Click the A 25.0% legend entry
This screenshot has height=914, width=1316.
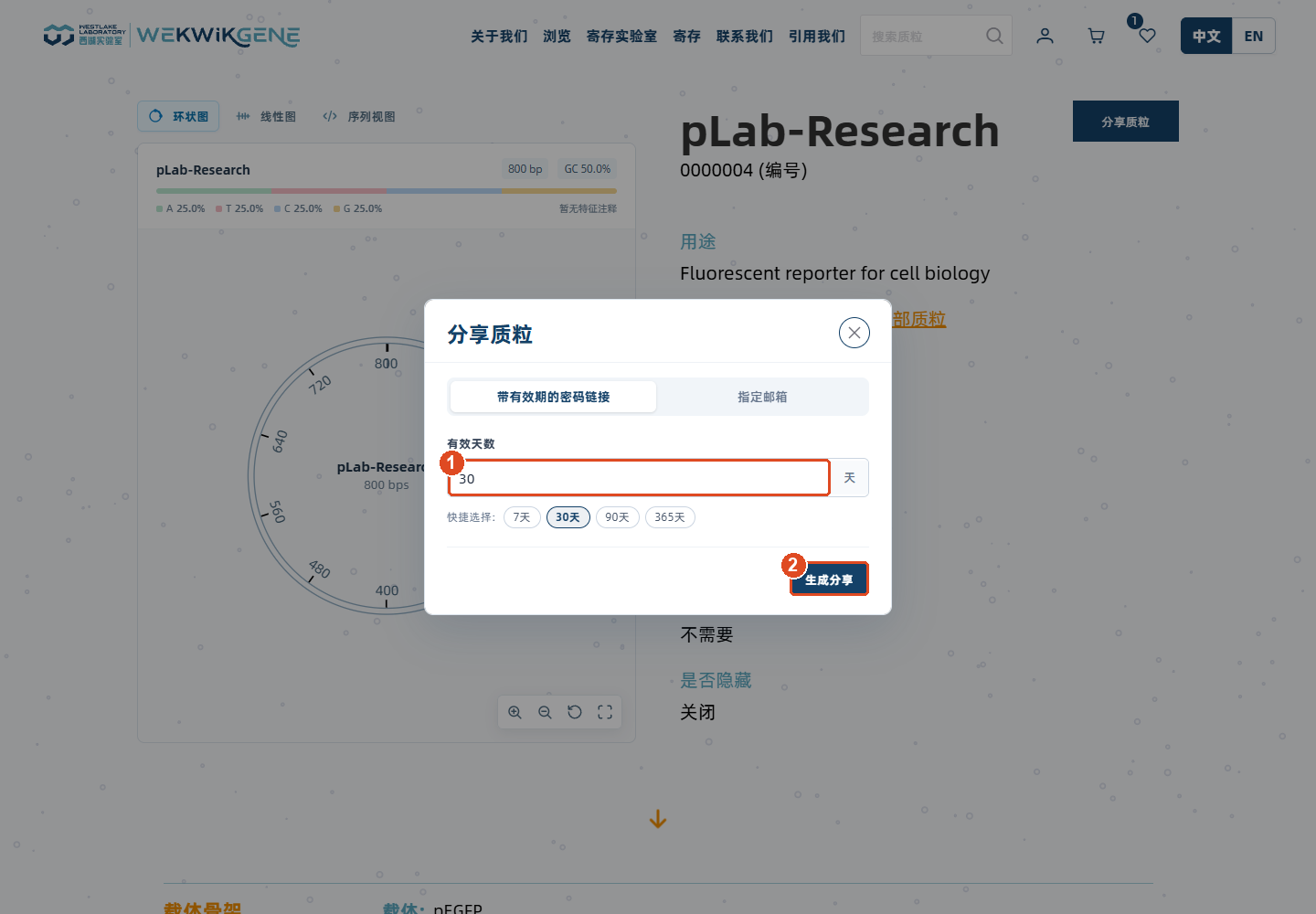[x=181, y=208]
